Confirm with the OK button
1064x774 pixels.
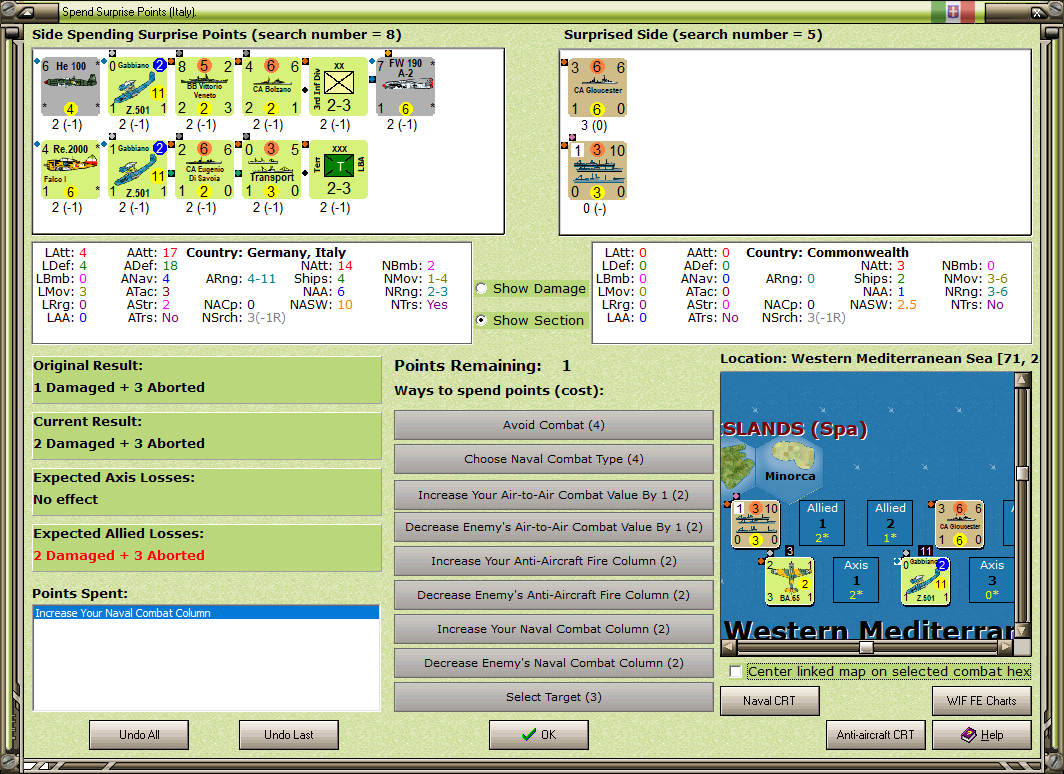pos(539,735)
